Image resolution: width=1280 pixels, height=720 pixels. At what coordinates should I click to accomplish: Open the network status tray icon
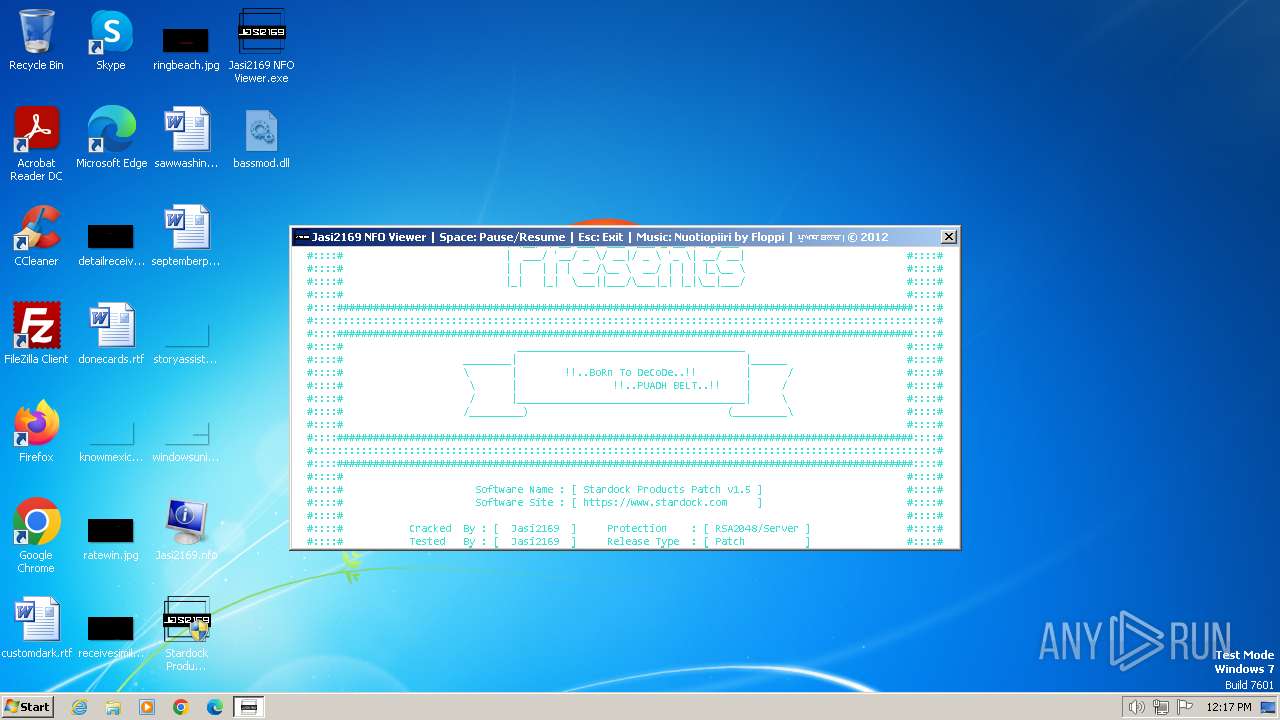[1160, 707]
